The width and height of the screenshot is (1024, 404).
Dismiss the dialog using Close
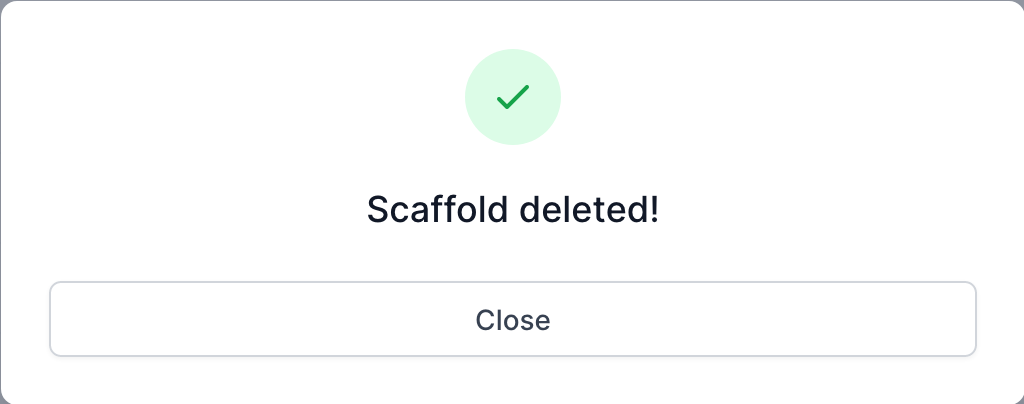[513, 319]
